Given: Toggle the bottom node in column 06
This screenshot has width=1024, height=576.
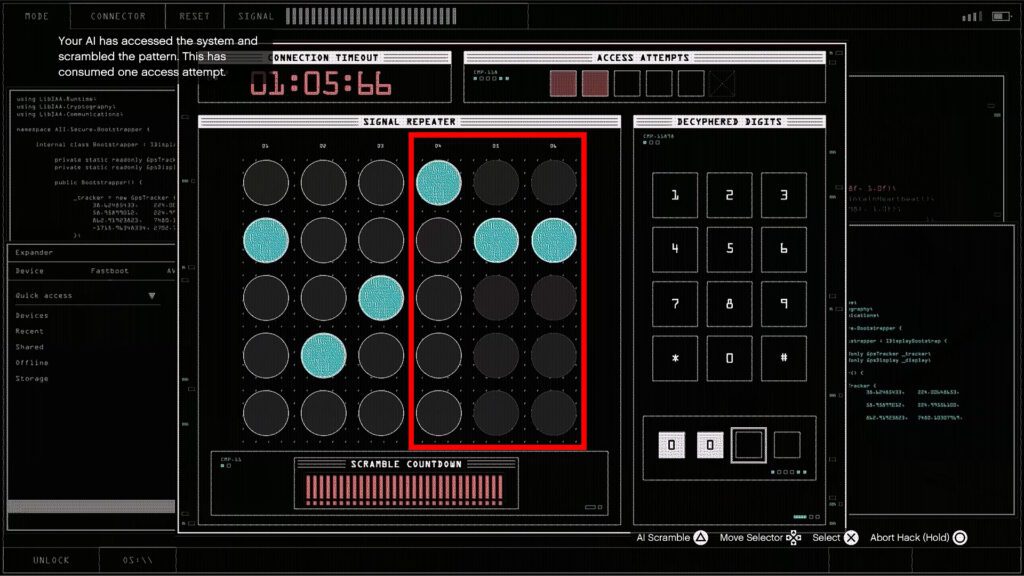Looking at the screenshot, I should [553, 413].
